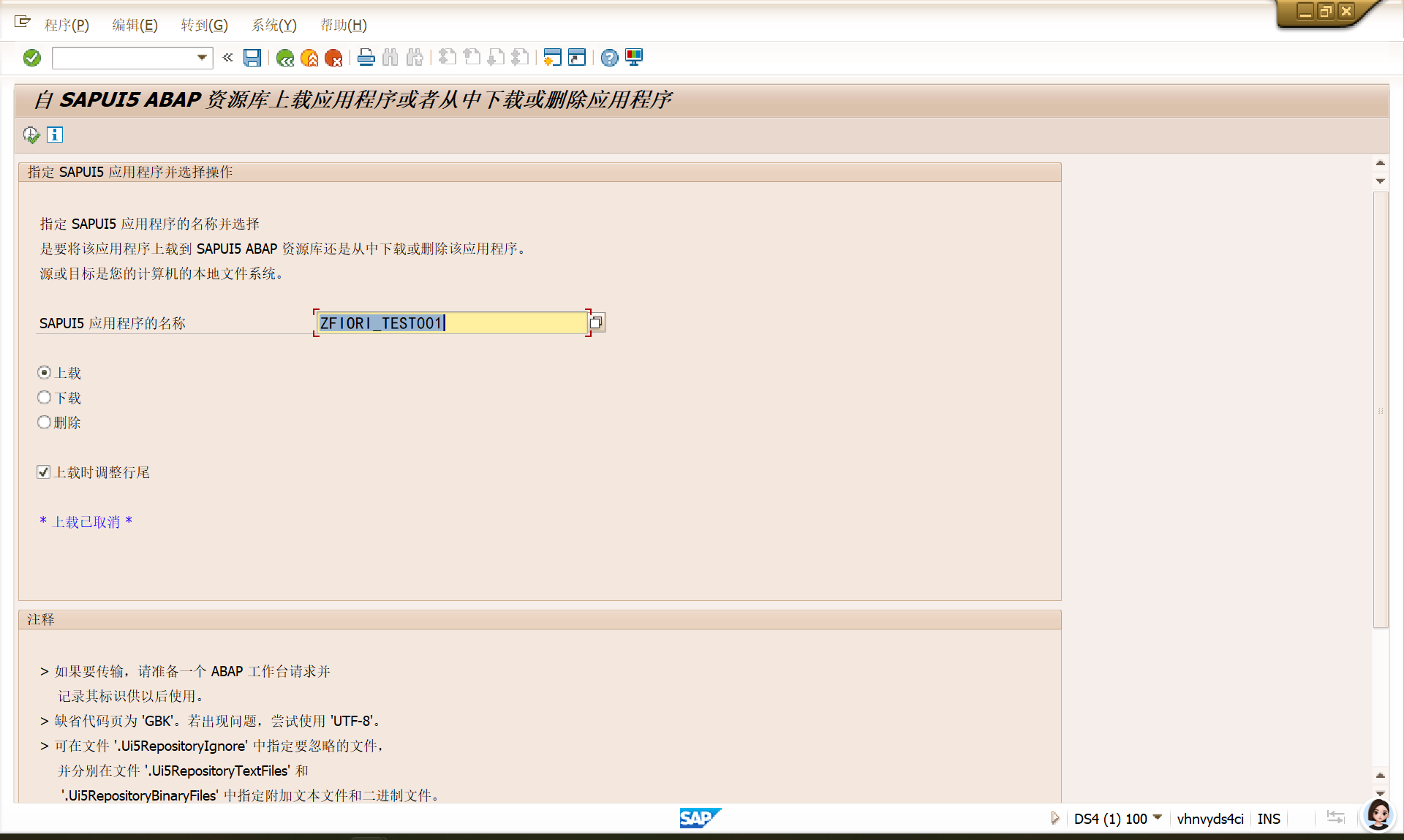Click the status bar triangle expander
The width and height of the screenshot is (1404, 840).
[1054, 818]
